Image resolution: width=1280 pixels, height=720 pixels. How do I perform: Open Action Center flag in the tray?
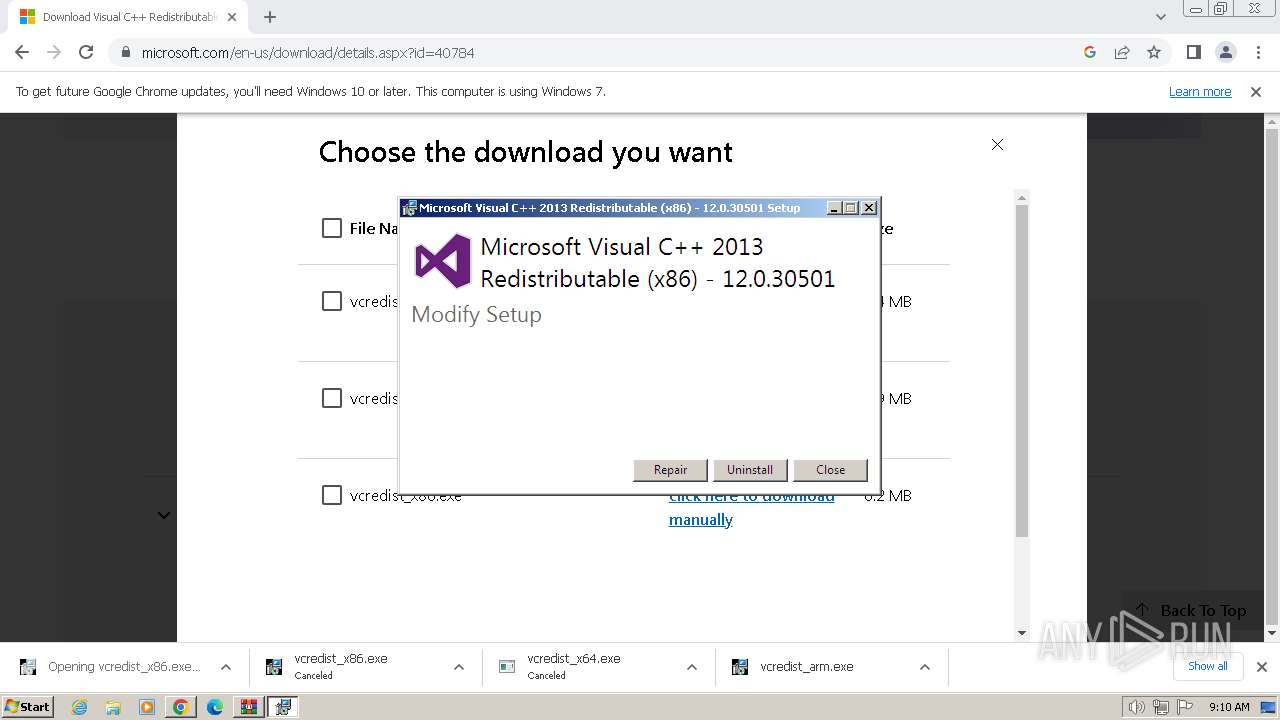[1185, 707]
